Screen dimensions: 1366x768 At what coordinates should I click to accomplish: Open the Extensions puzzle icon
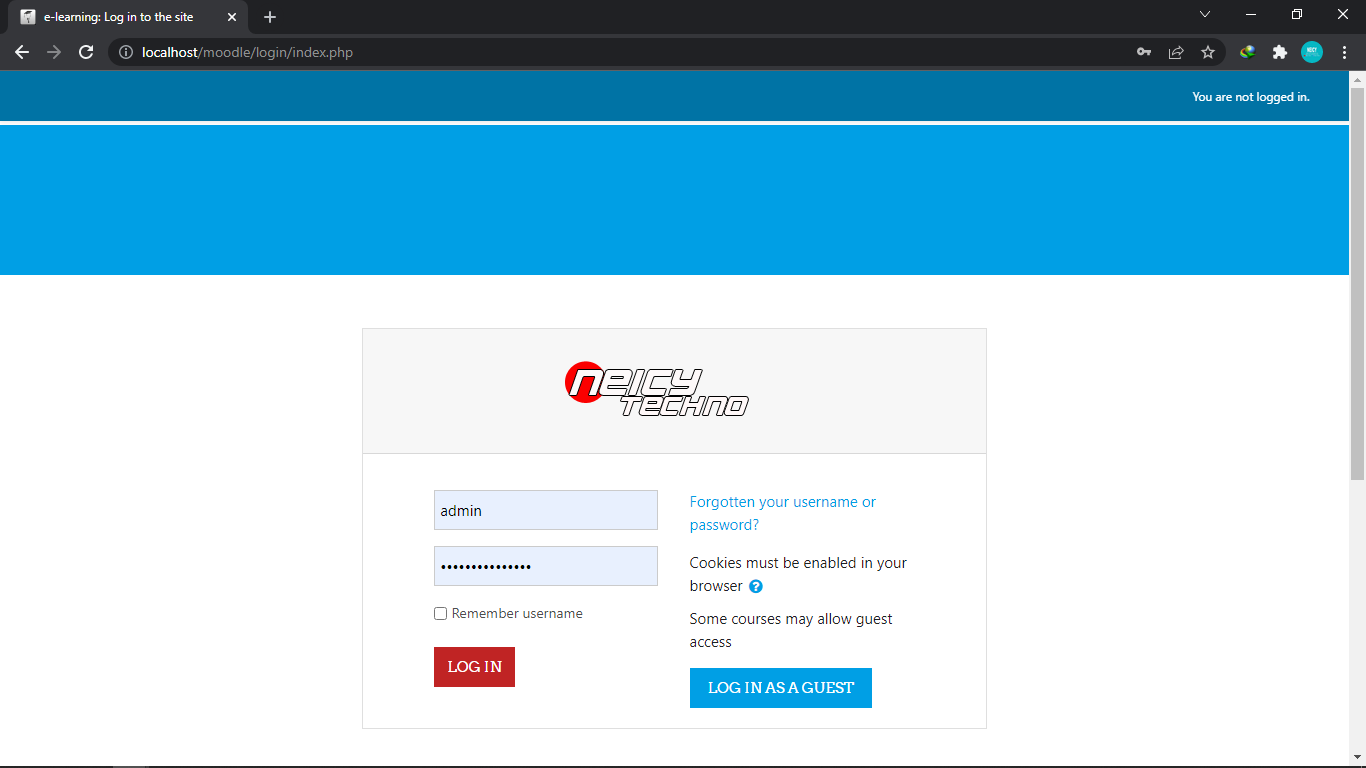(x=1279, y=52)
